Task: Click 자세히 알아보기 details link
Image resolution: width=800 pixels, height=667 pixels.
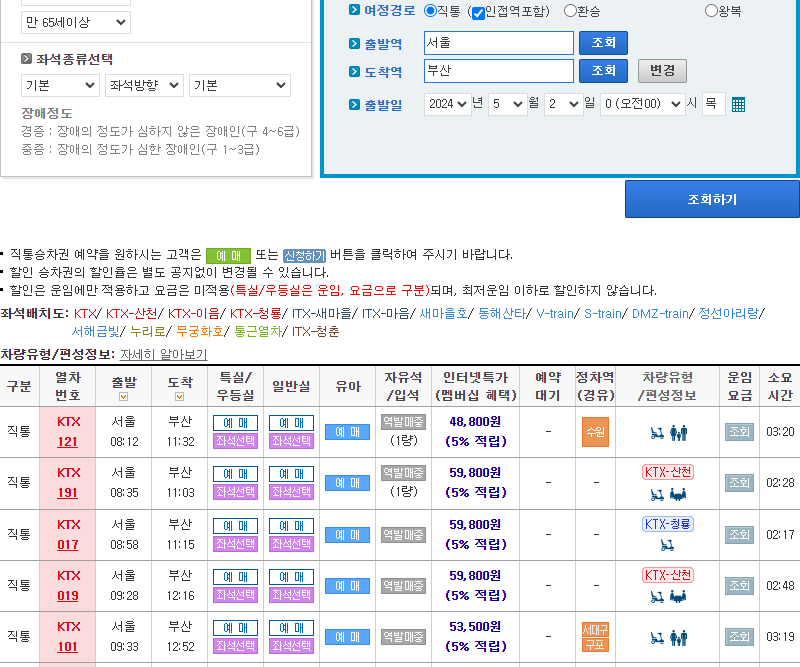Action: click(163, 355)
